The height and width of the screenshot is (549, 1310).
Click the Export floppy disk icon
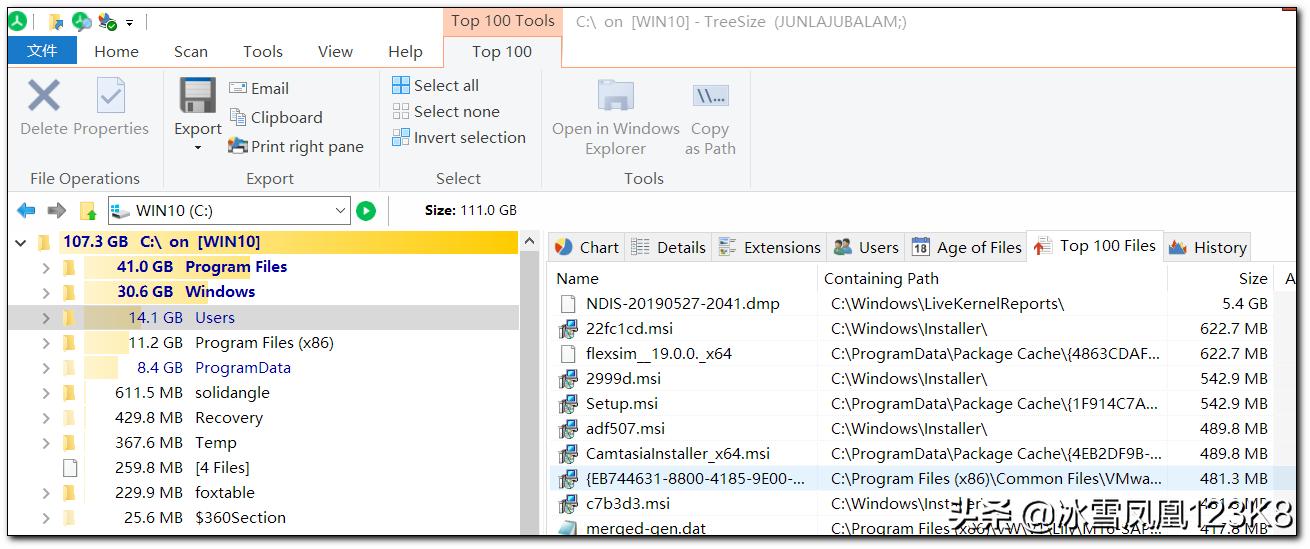[x=197, y=97]
